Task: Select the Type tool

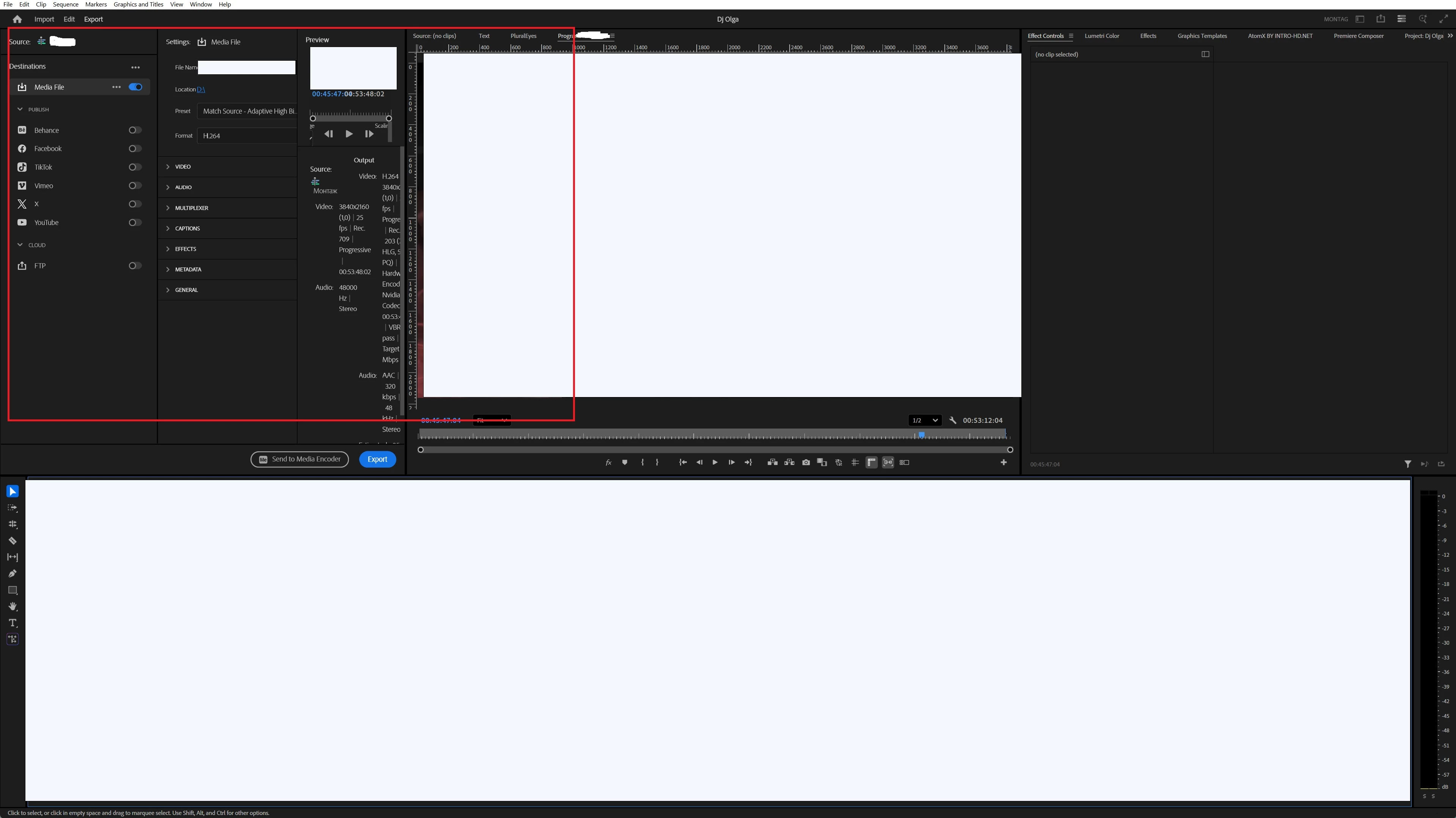Action: 13,622
